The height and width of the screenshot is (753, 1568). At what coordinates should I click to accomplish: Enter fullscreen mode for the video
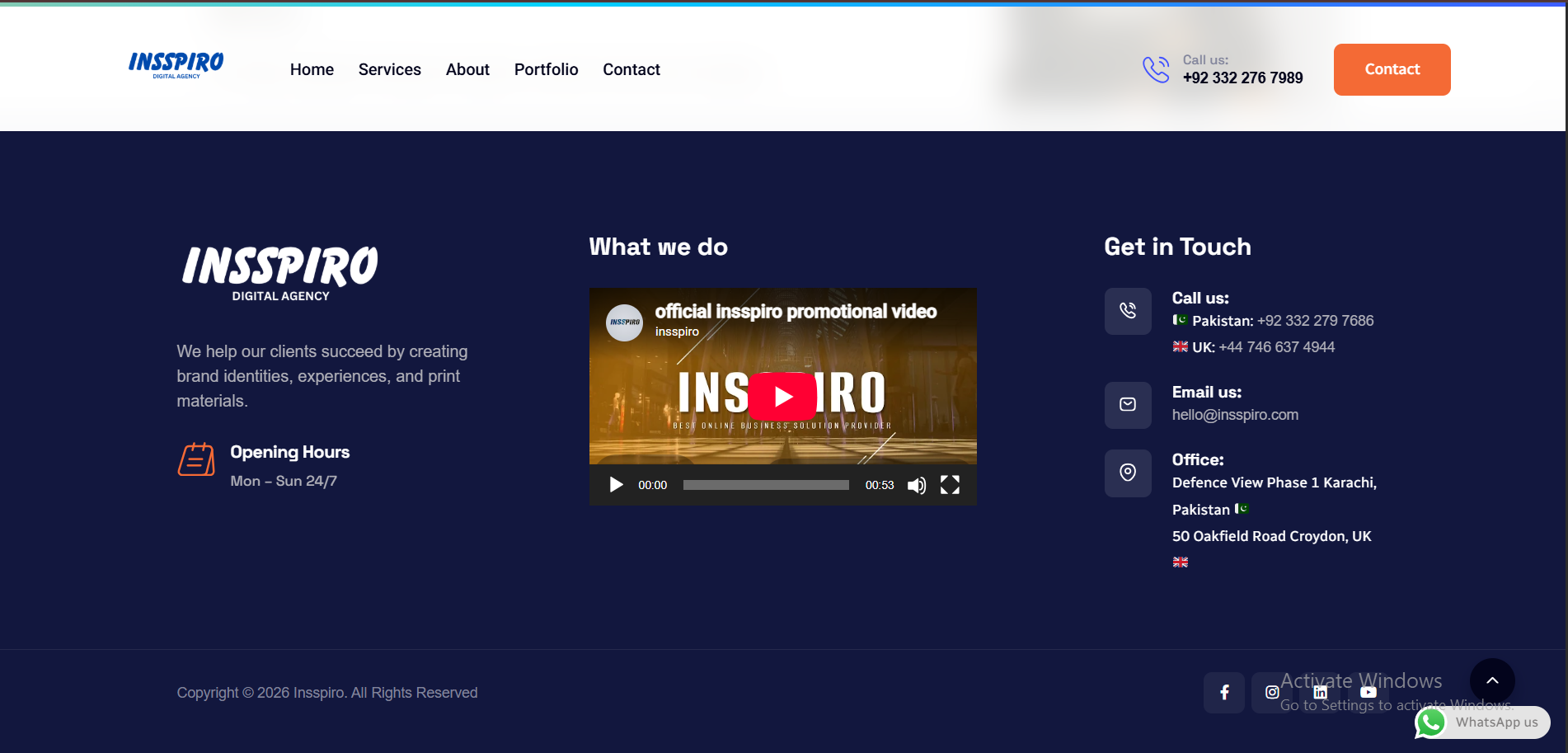click(950, 485)
